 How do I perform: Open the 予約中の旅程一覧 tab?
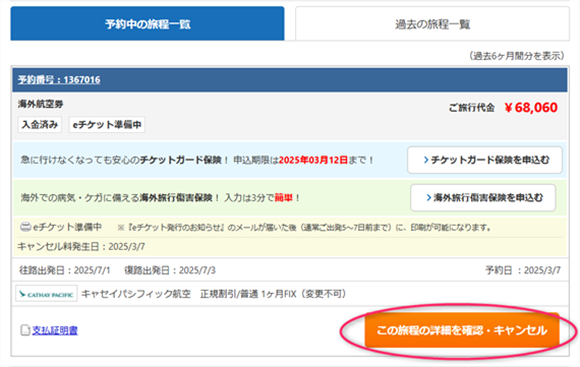tap(147, 24)
